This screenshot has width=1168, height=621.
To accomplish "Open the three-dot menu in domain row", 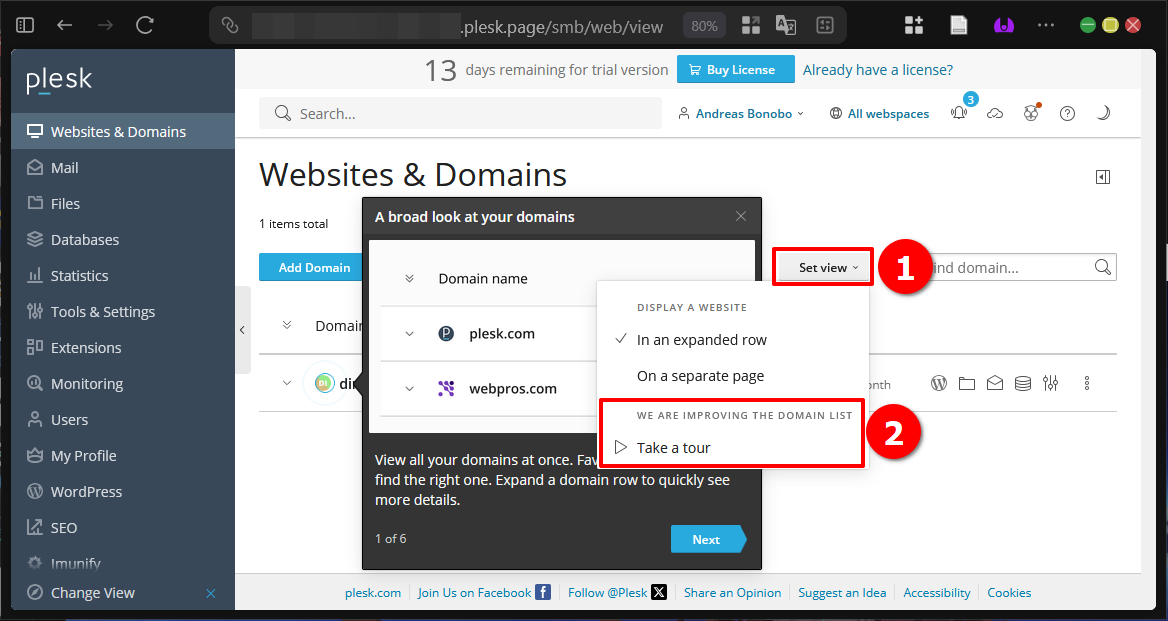I will coord(1087,383).
